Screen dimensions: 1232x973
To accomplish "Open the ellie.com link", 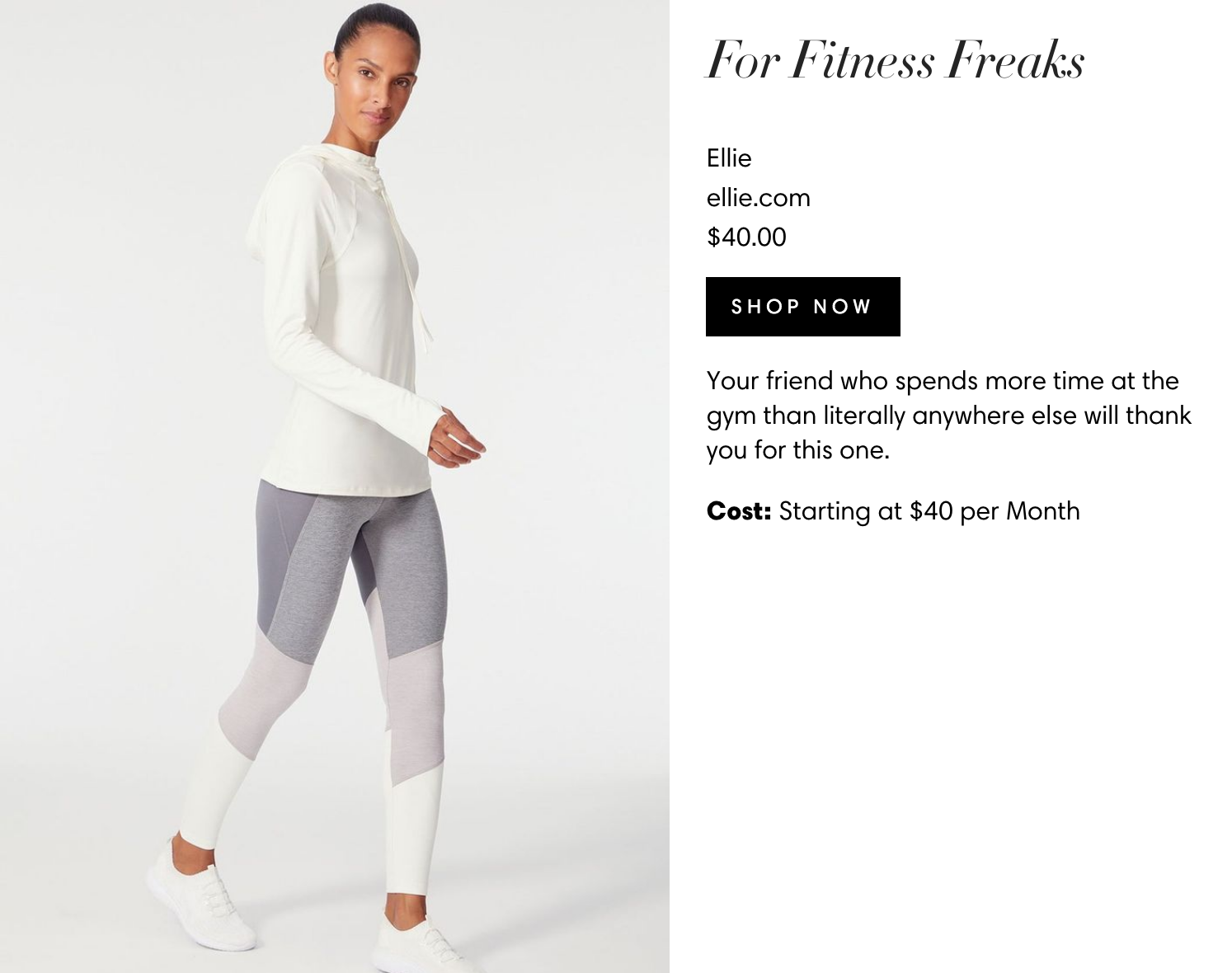I will click(x=759, y=198).
